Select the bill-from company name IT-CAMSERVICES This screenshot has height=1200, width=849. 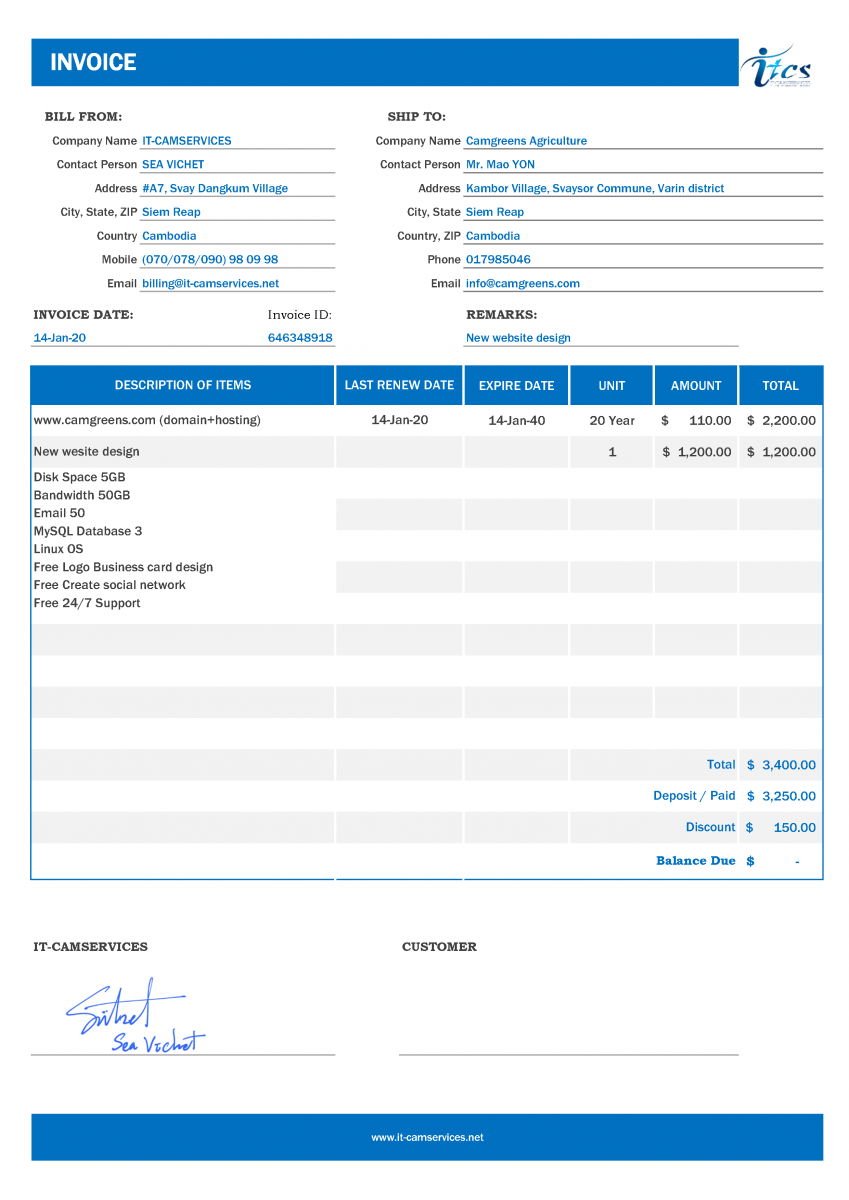[x=187, y=141]
